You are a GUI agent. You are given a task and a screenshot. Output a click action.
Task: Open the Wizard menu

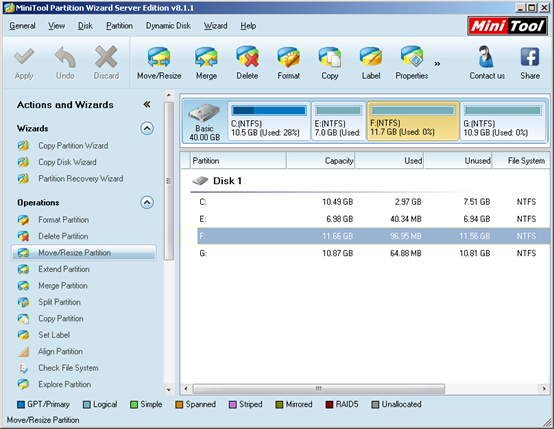216,26
